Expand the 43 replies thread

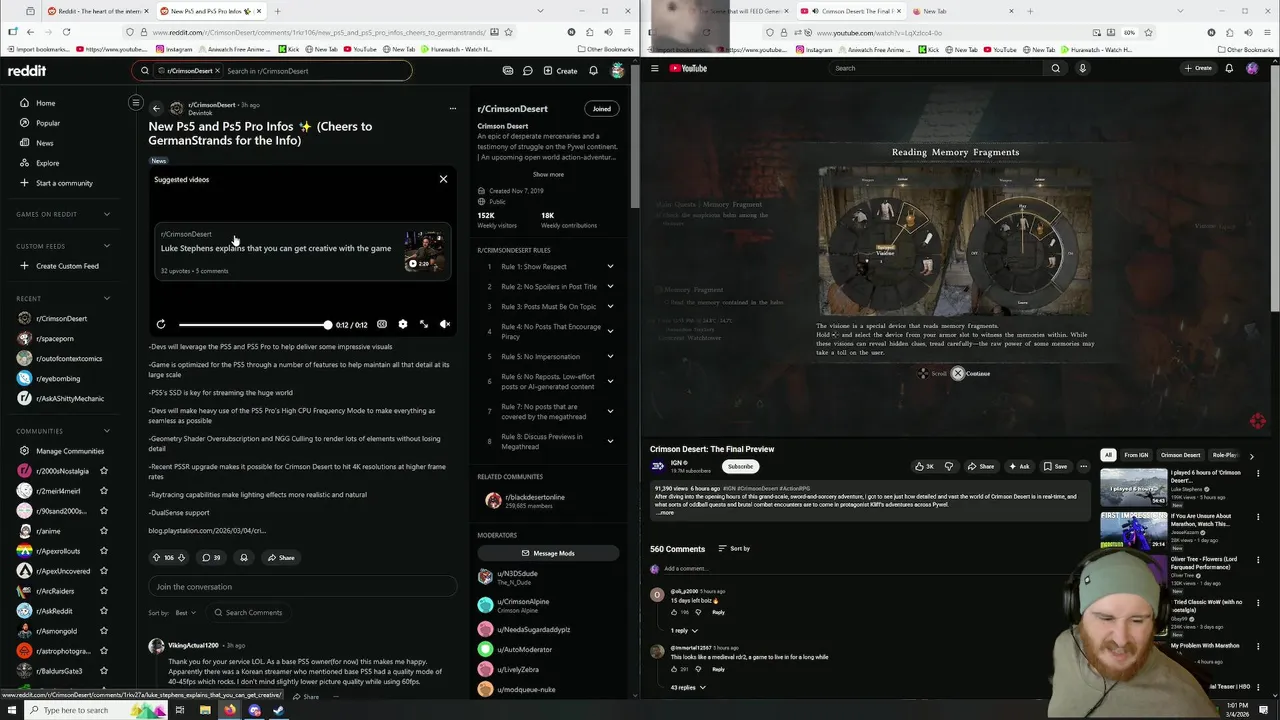(x=688, y=688)
